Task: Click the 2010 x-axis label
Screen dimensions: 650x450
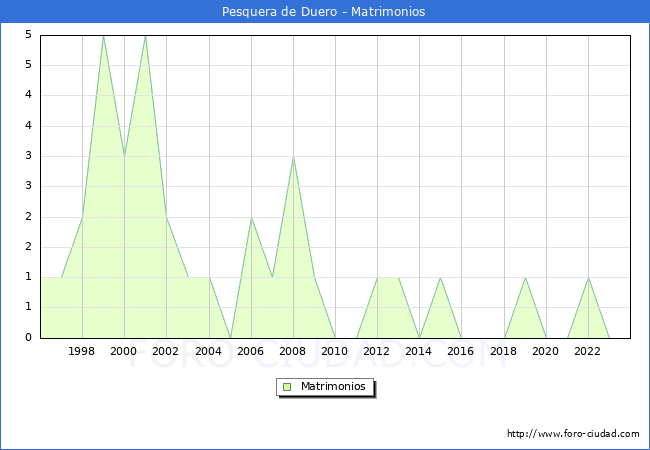Action: click(x=335, y=351)
